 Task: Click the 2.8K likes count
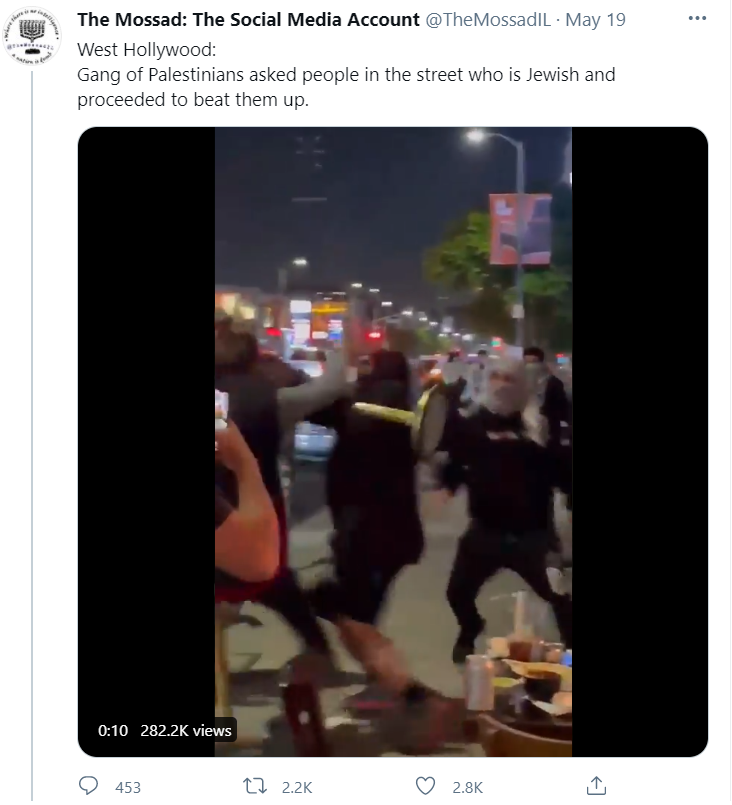468,787
